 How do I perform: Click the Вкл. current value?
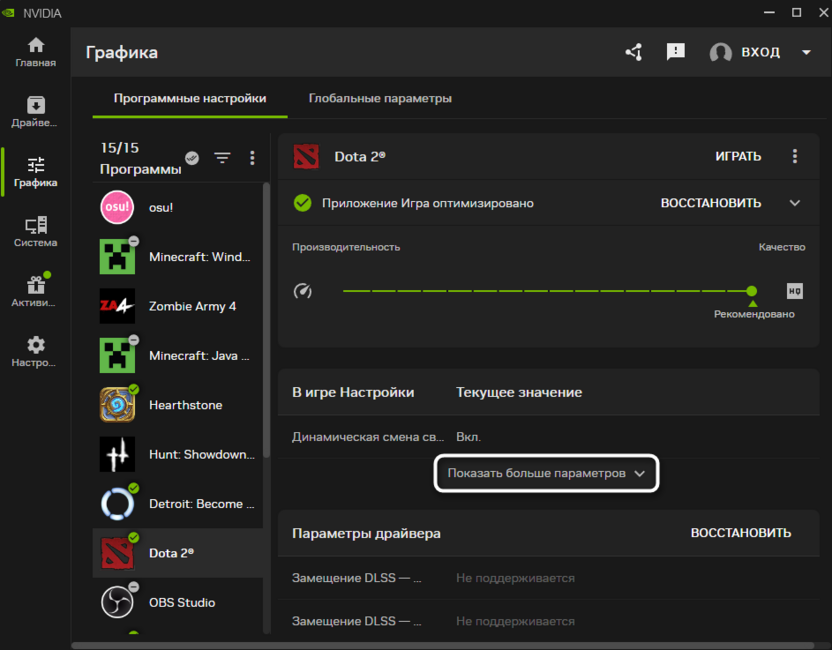[469, 437]
